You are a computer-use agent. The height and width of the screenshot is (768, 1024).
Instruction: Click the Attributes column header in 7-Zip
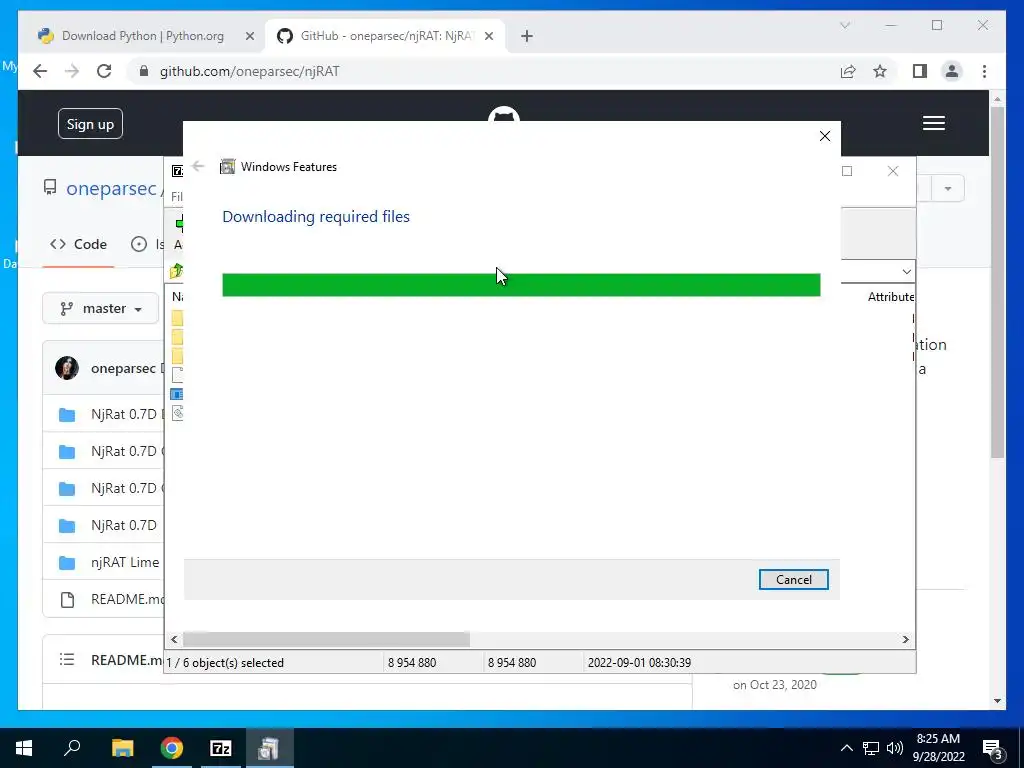pyautogui.click(x=890, y=297)
